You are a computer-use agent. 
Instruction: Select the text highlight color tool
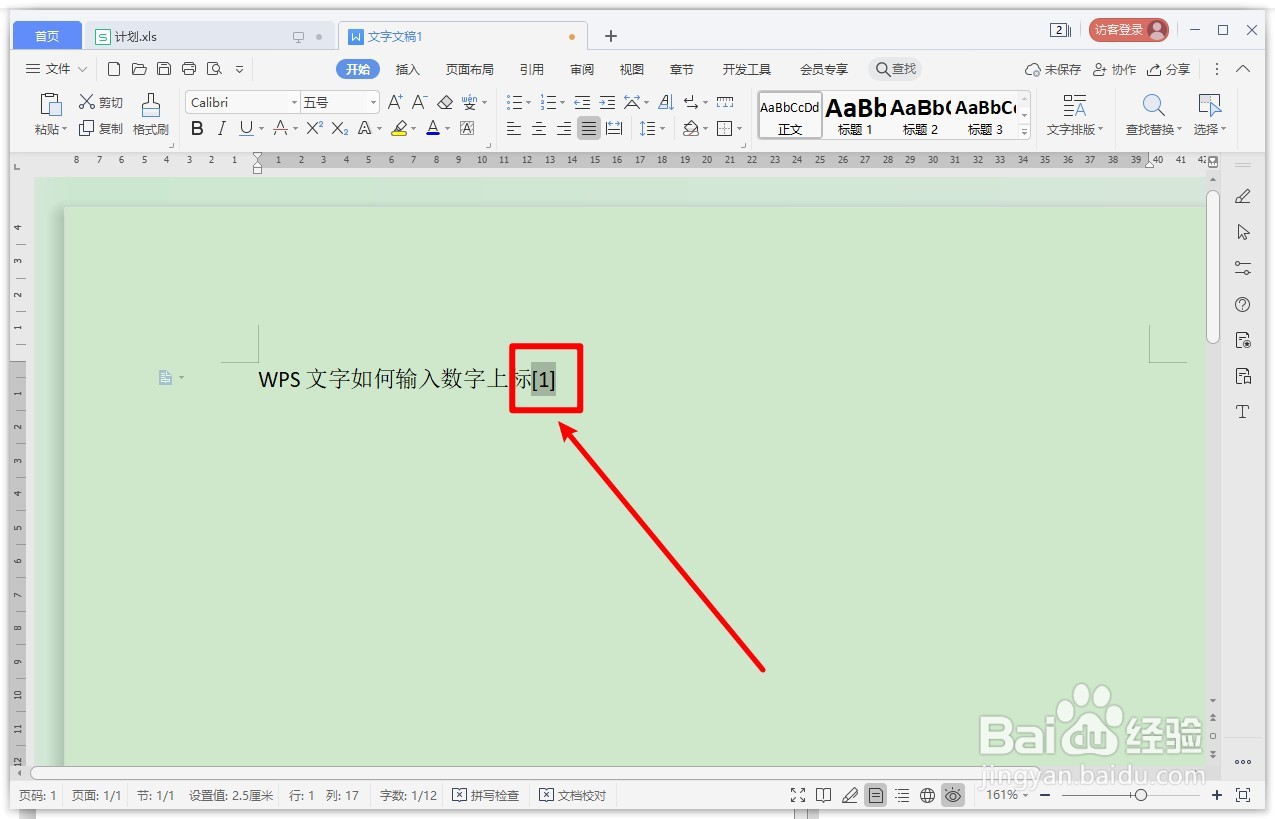[399, 128]
